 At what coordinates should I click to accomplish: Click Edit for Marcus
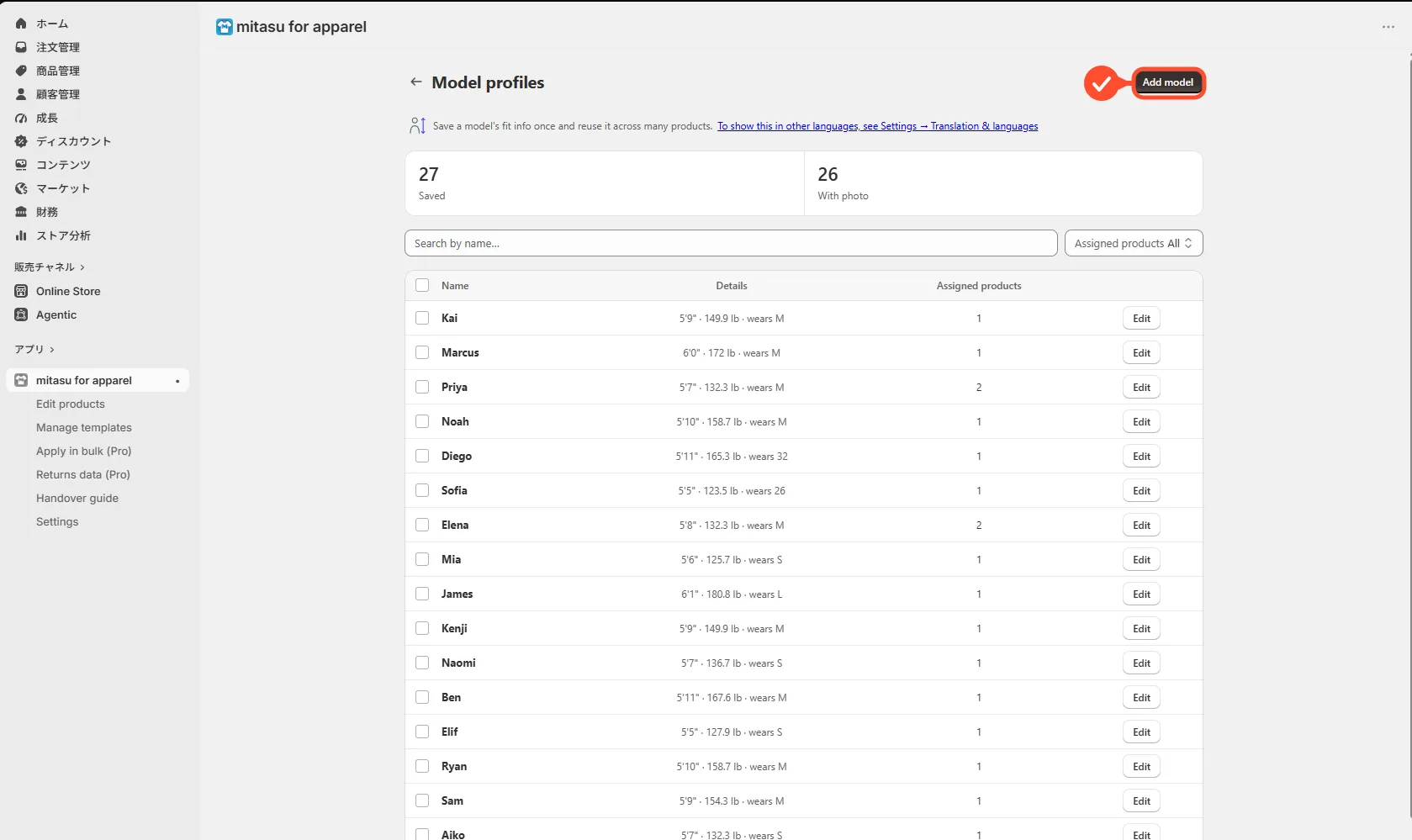point(1141,352)
